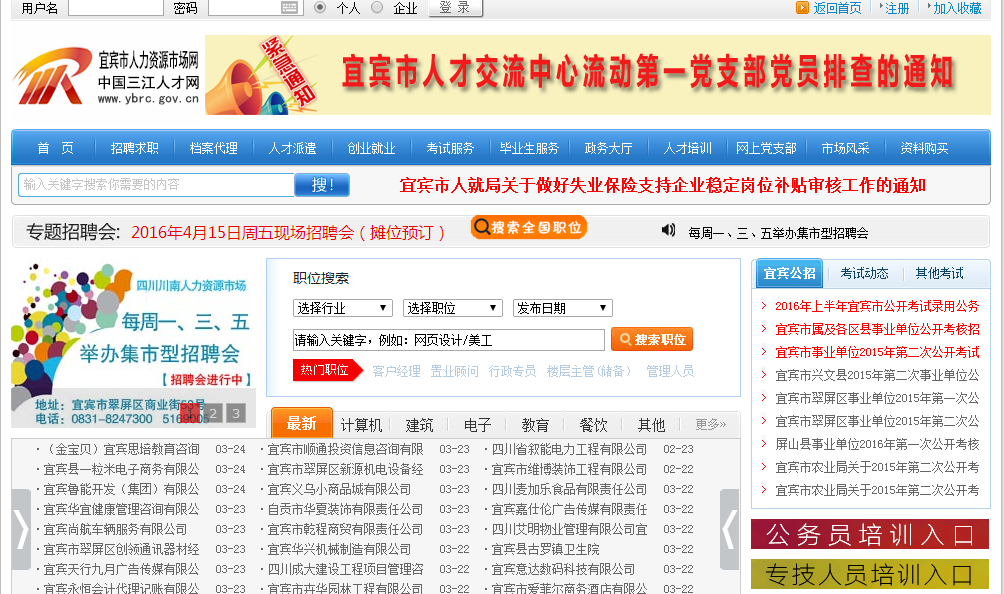The height and width of the screenshot is (594, 1004).
Task: Click the left carousel arrow on job list
Action: click(22, 529)
